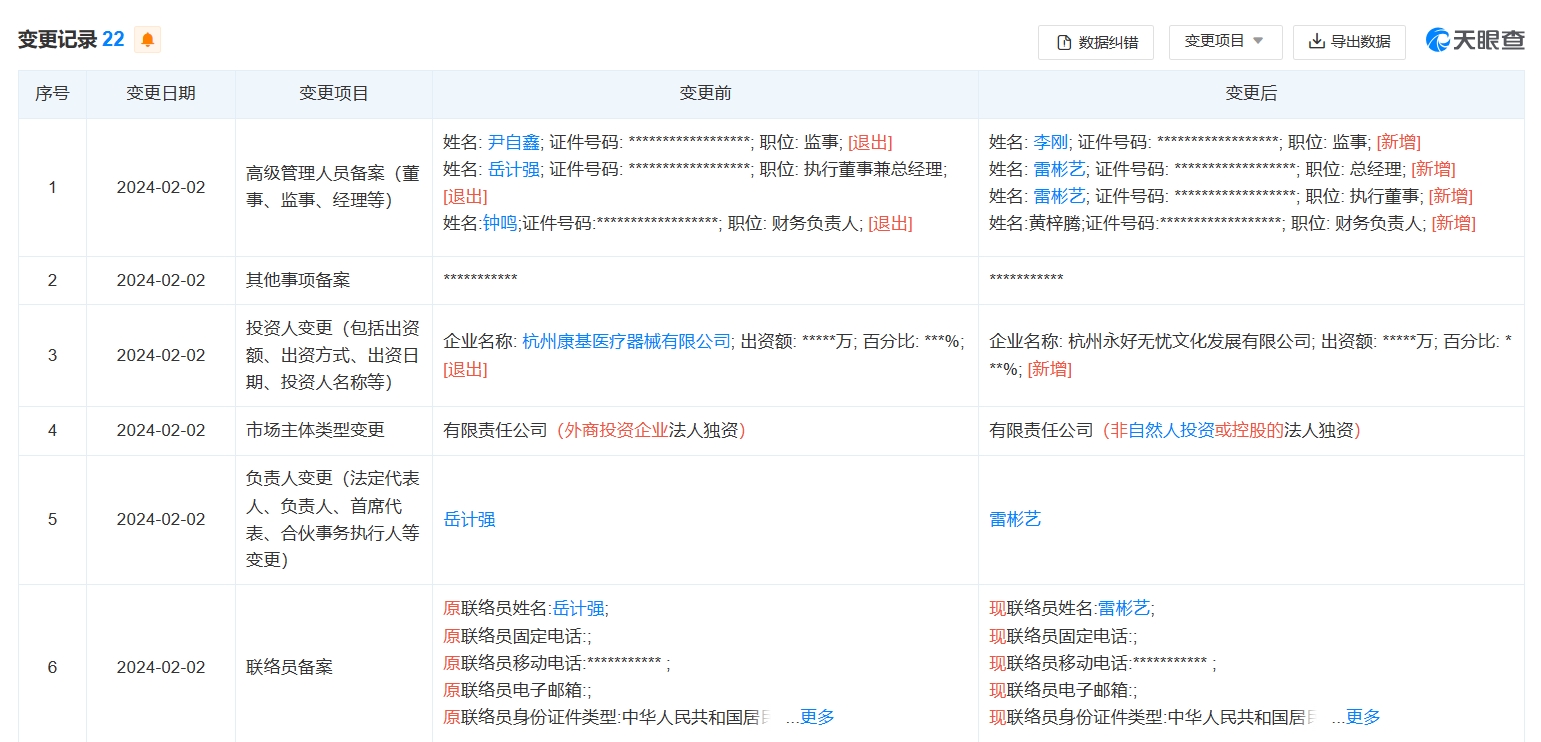This screenshot has height=742, width=1541.
Task: Open 李刚 link in row 1 变更后
Action: coord(1051,142)
